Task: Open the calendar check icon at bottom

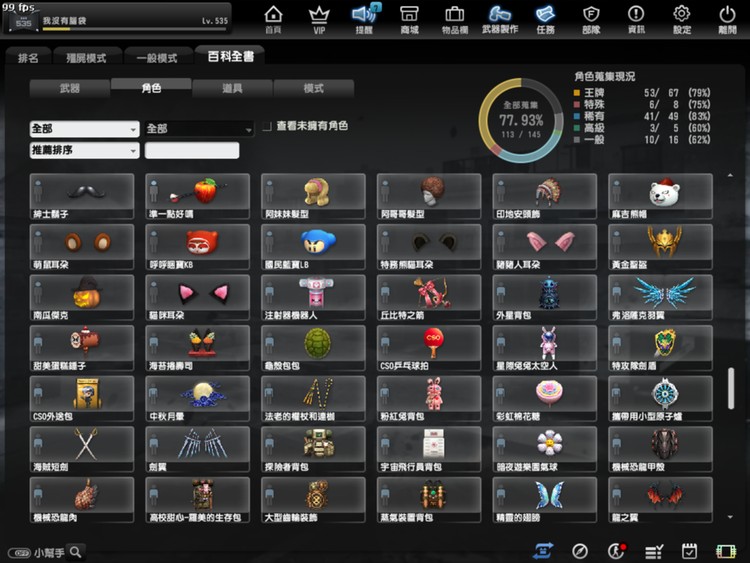Action: (x=689, y=551)
